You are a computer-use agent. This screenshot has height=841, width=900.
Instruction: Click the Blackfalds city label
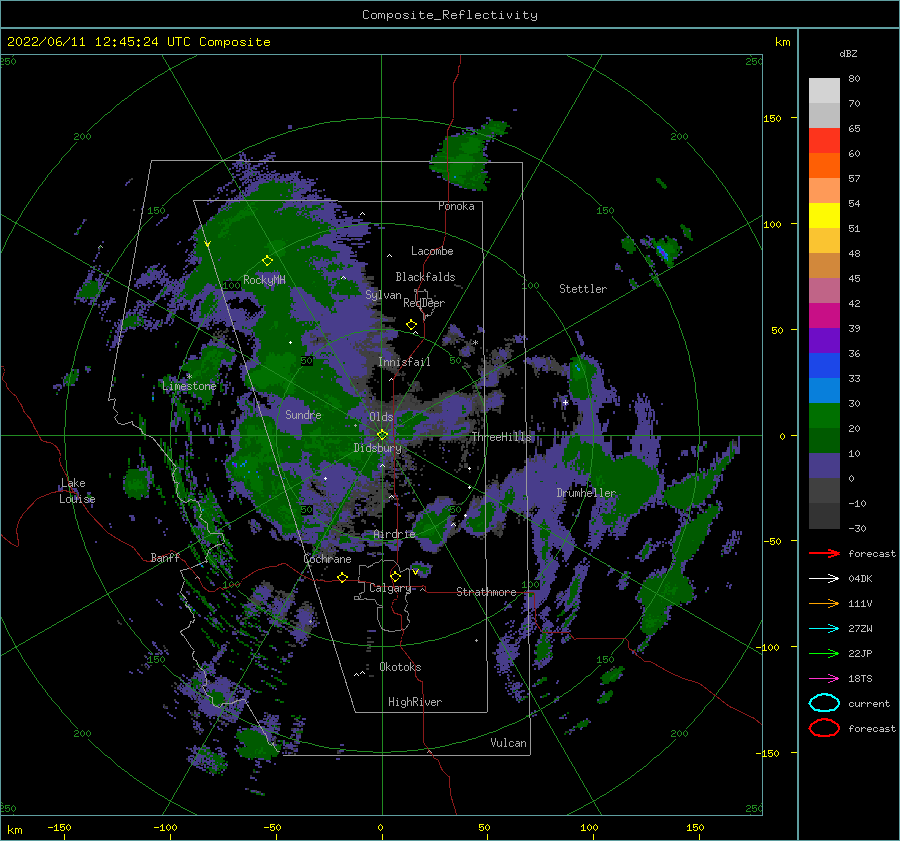pyautogui.click(x=425, y=277)
